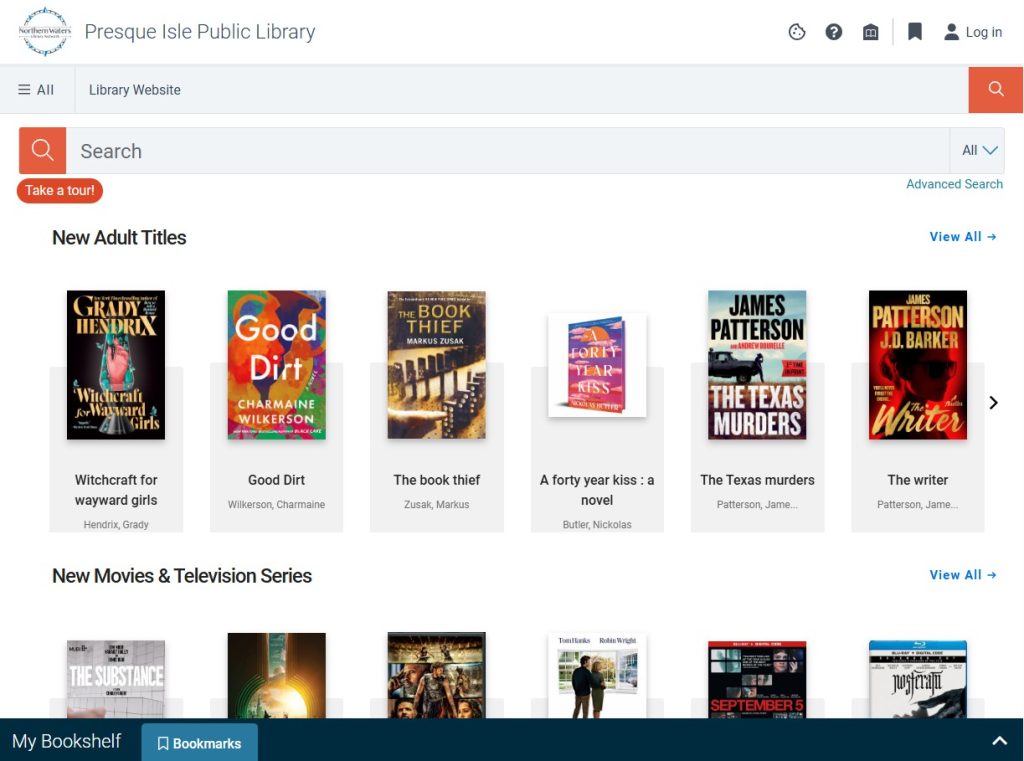Open The Substance movie cover
Viewport: 1024px width, 761px height.
[116, 679]
